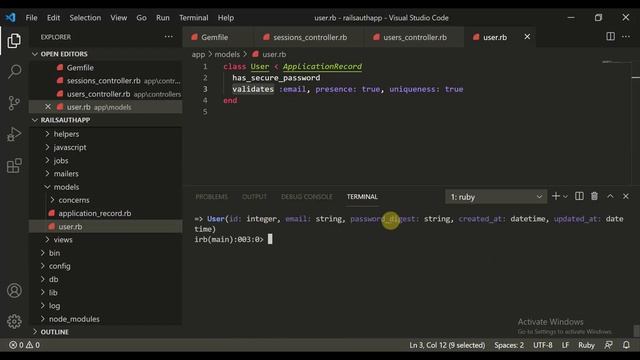Select Gemfile in Open Editors list
Image resolution: width=640 pixels, height=360 pixels.
tap(80, 68)
